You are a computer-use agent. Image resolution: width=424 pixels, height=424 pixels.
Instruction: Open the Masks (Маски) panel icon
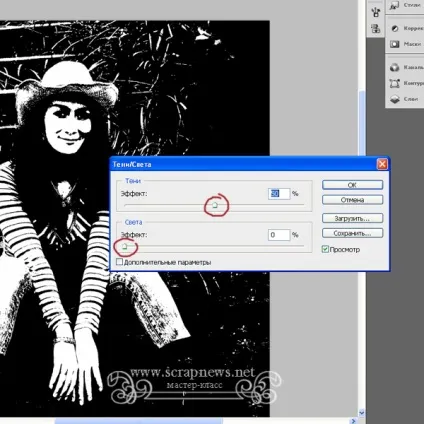coord(395,44)
